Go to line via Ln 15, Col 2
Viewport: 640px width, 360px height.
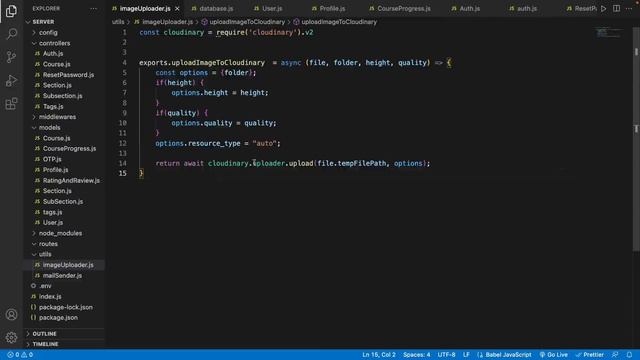point(379,355)
